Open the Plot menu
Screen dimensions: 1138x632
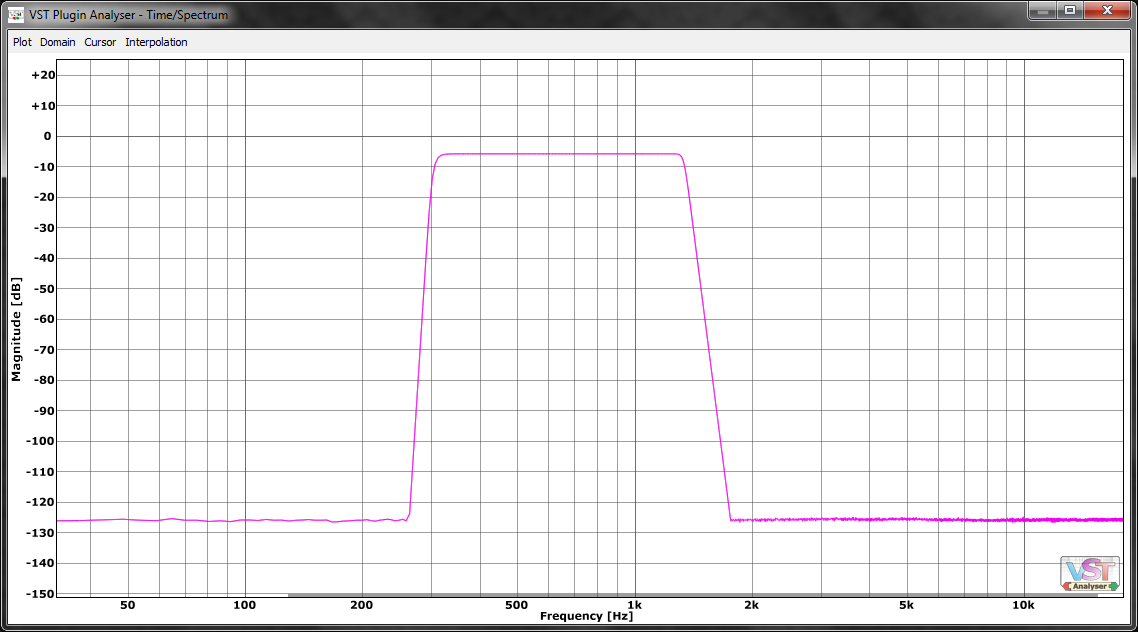tap(22, 42)
